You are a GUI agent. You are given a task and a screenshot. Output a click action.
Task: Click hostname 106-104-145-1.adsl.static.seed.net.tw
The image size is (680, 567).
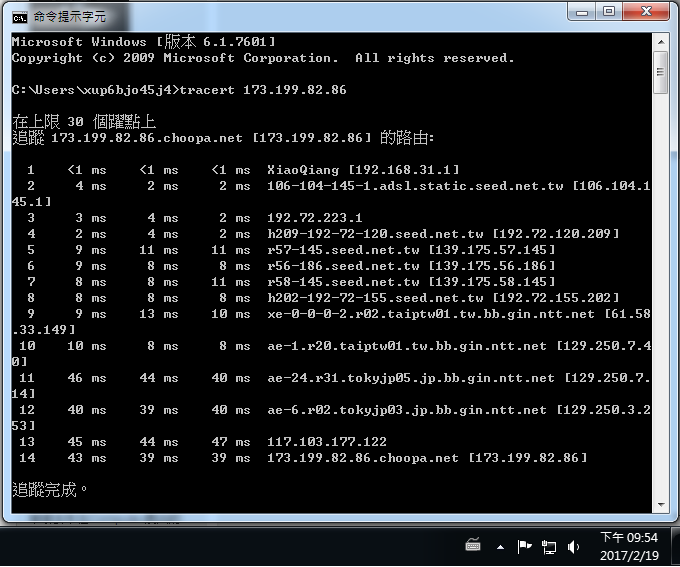pyautogui.click(x=415, y=186)
